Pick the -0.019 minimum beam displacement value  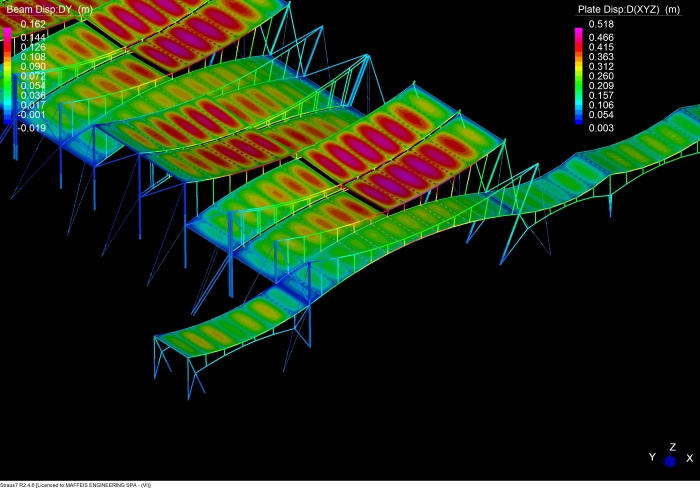[x=32, y=127]
